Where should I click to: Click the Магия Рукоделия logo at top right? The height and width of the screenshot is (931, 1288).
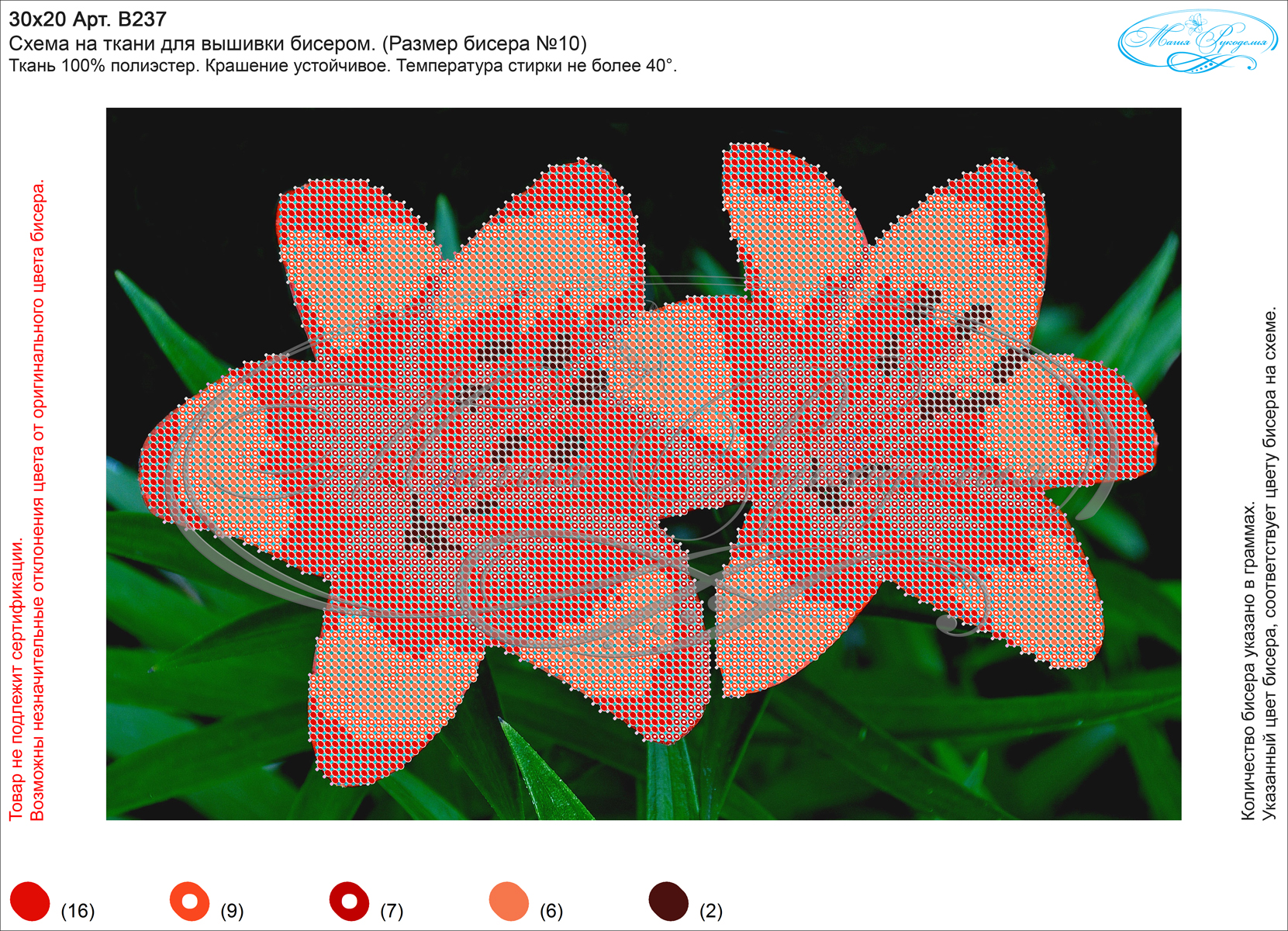[x=1198, y=41]
